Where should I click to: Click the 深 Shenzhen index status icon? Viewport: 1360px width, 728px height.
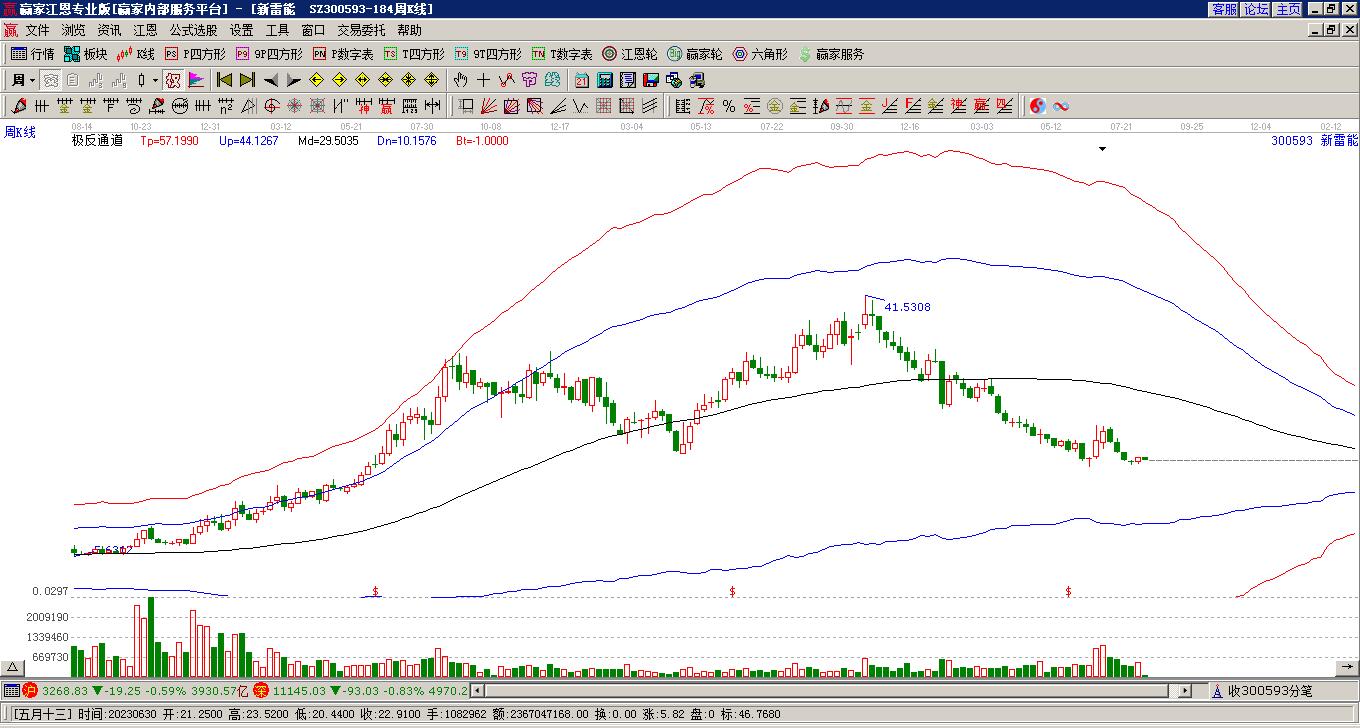260,690
